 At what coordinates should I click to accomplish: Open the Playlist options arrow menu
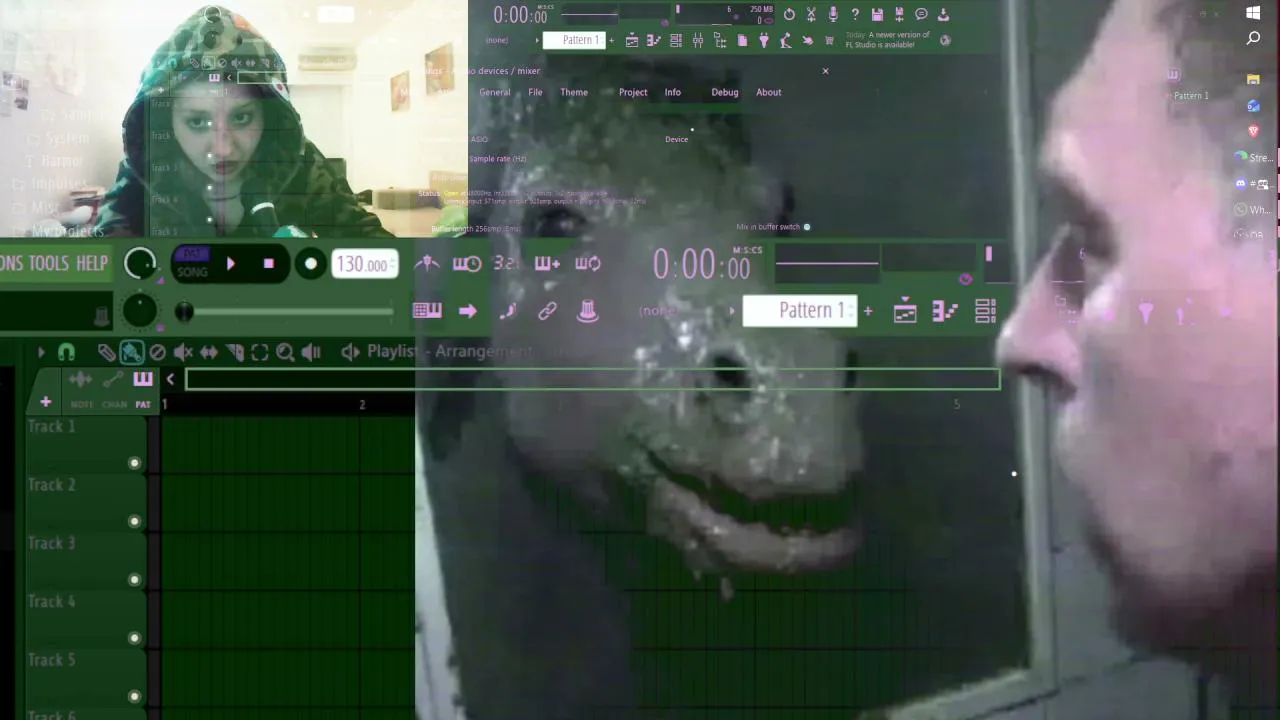41,352
